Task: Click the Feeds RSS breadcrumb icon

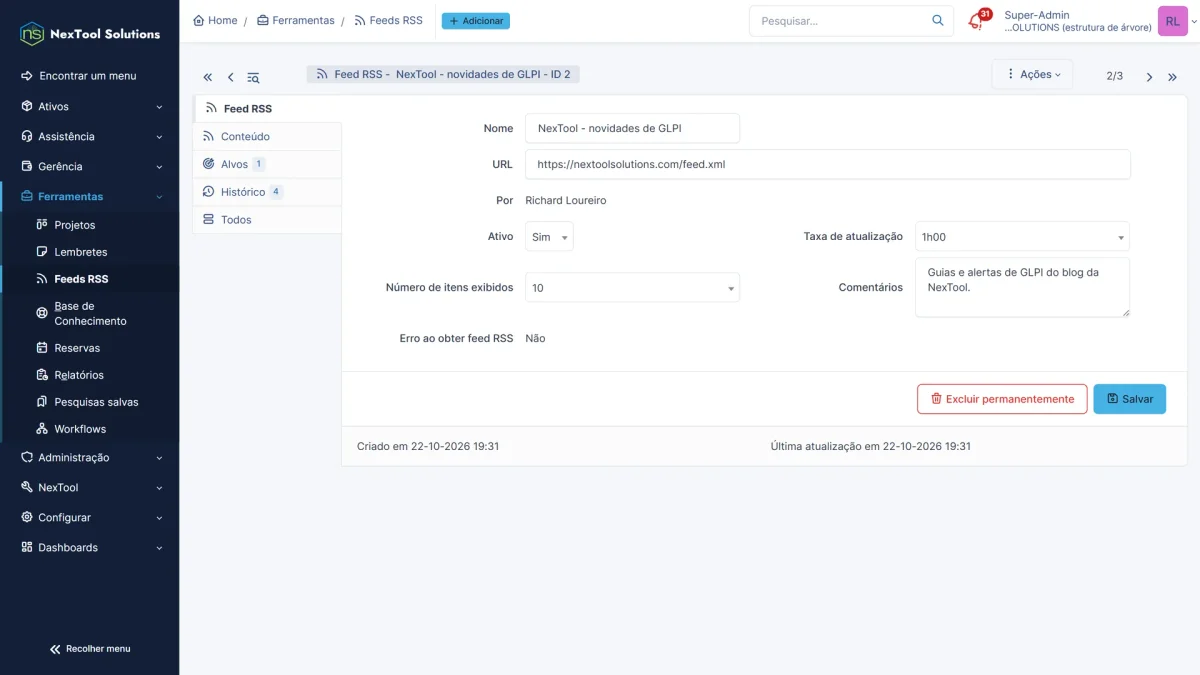Action: click(360, 20)
